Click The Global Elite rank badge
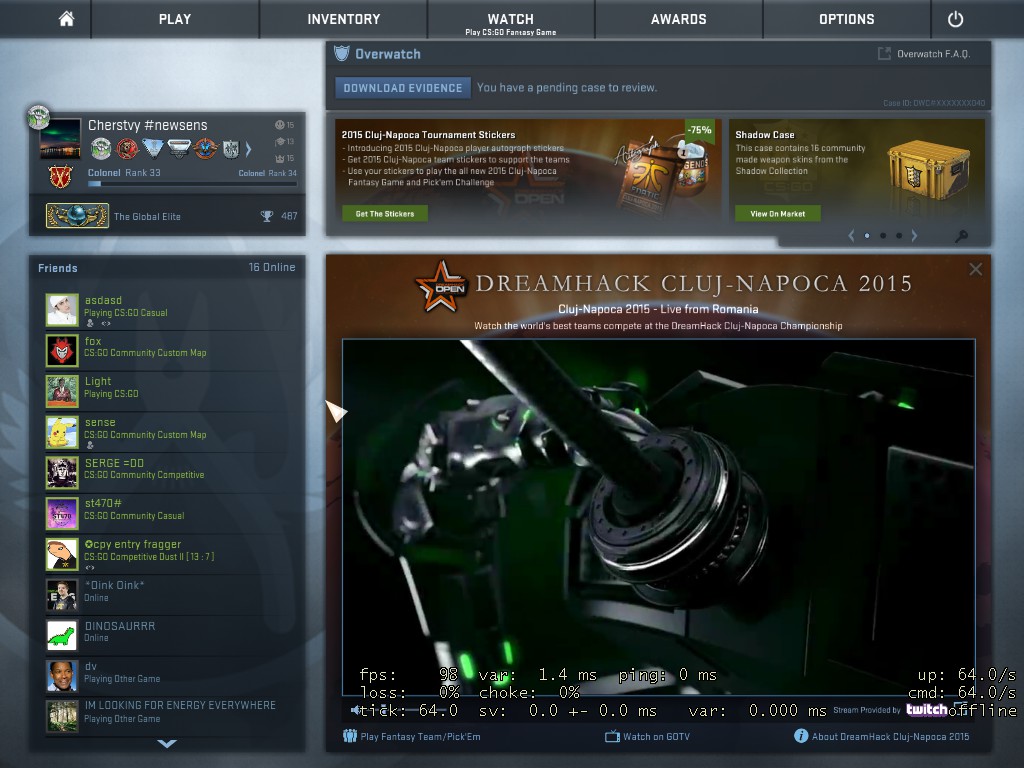This screenshot has width=1024, height=768. tap(77, 216)
